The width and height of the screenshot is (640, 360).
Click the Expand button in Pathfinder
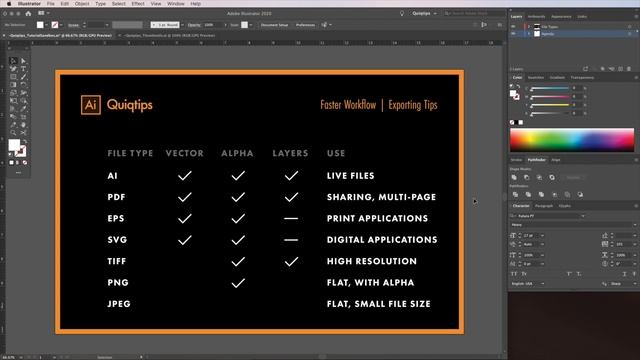click(573, 178)
